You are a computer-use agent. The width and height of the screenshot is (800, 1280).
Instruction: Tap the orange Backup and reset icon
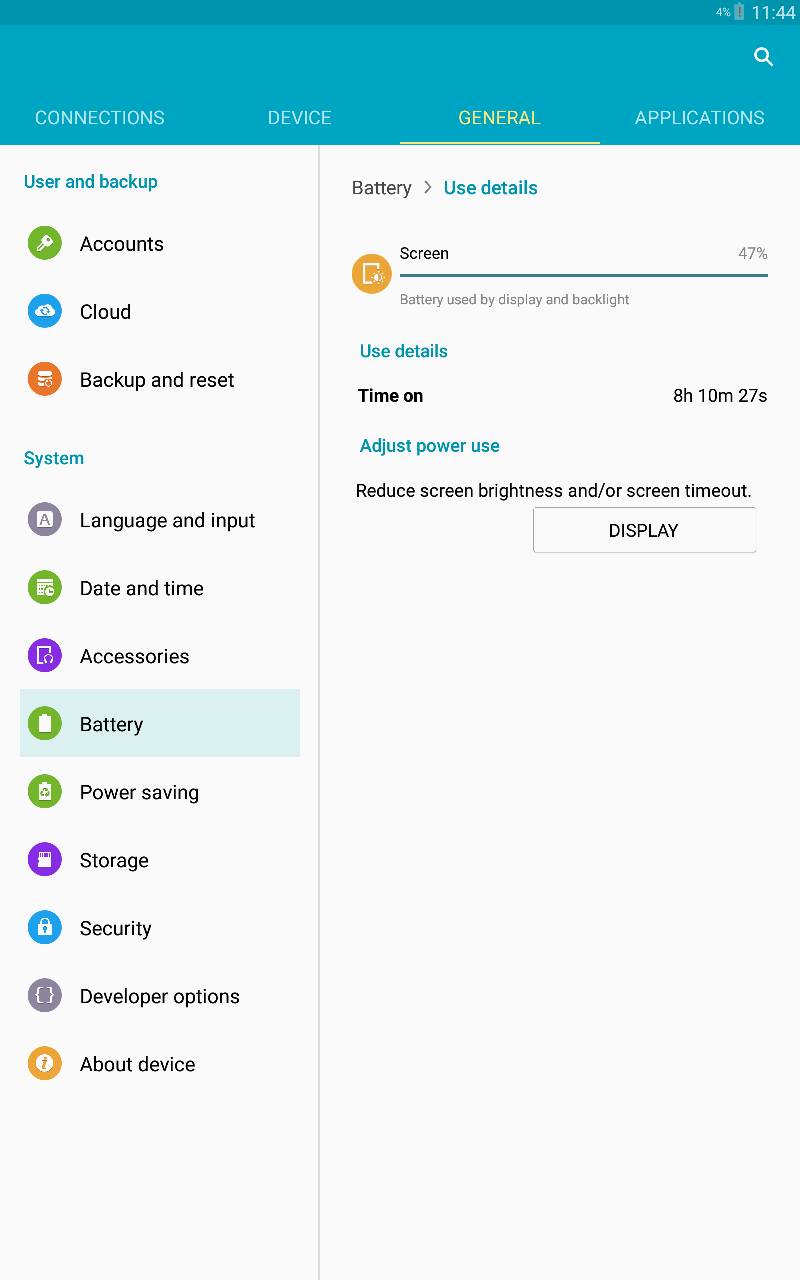tap(44, 379)
